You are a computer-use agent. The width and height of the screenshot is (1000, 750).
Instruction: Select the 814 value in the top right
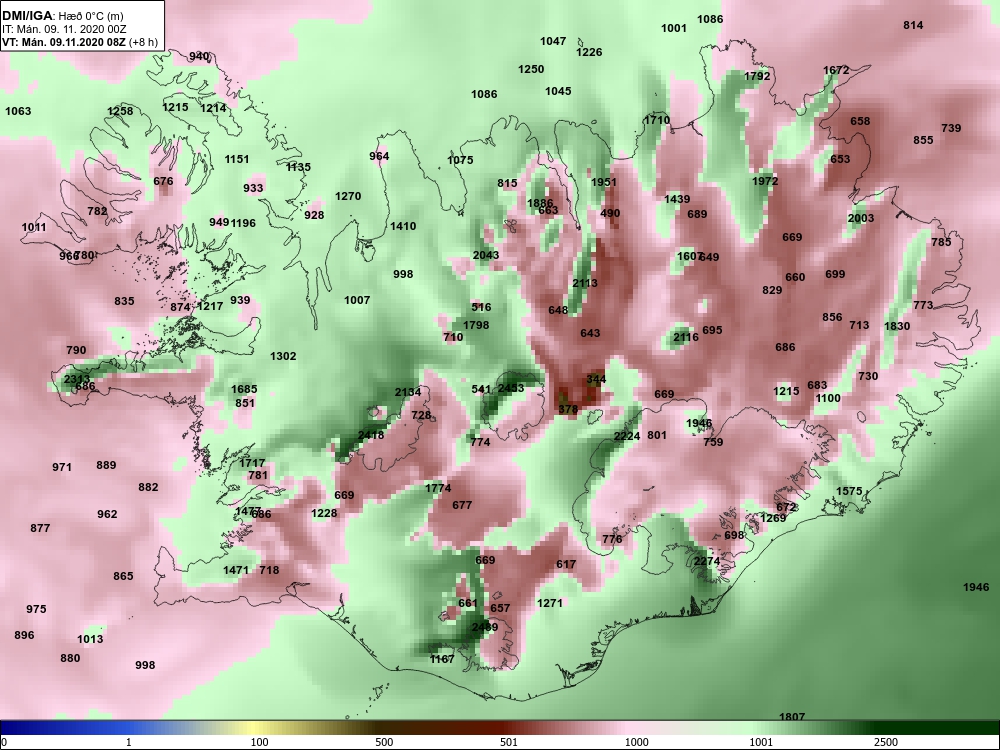(913, 25)
